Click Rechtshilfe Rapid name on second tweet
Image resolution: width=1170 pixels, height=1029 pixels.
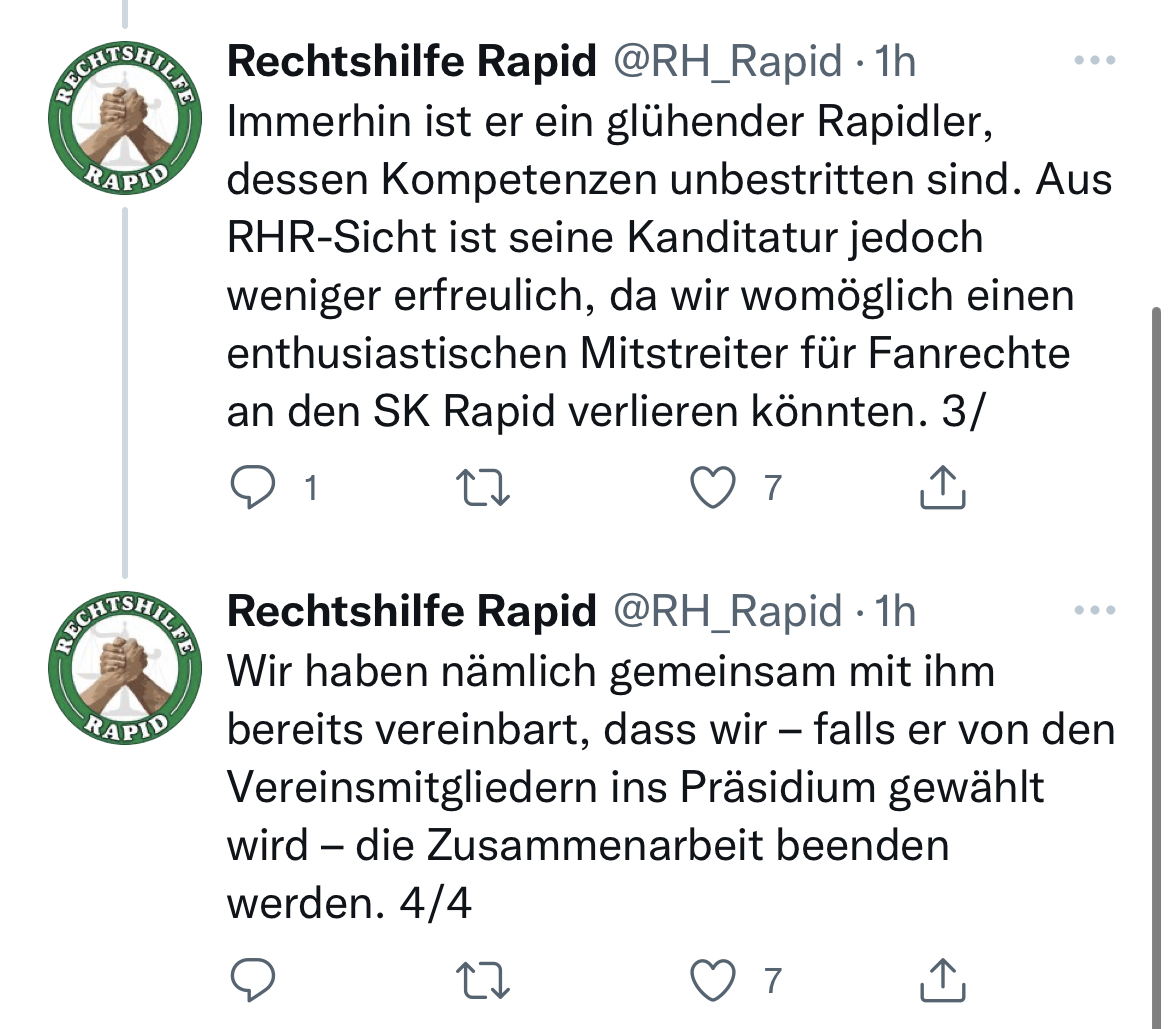(412, 610)
